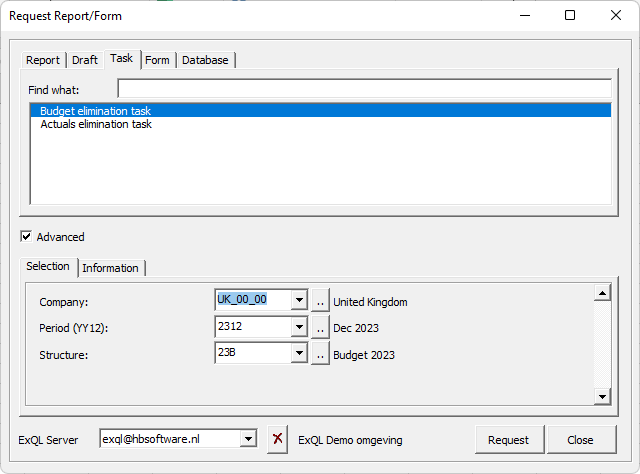Viewport: 640px width, 474px height.
Task: Expand the Structure 23B dropdown
Action: [x=299, y=353]
